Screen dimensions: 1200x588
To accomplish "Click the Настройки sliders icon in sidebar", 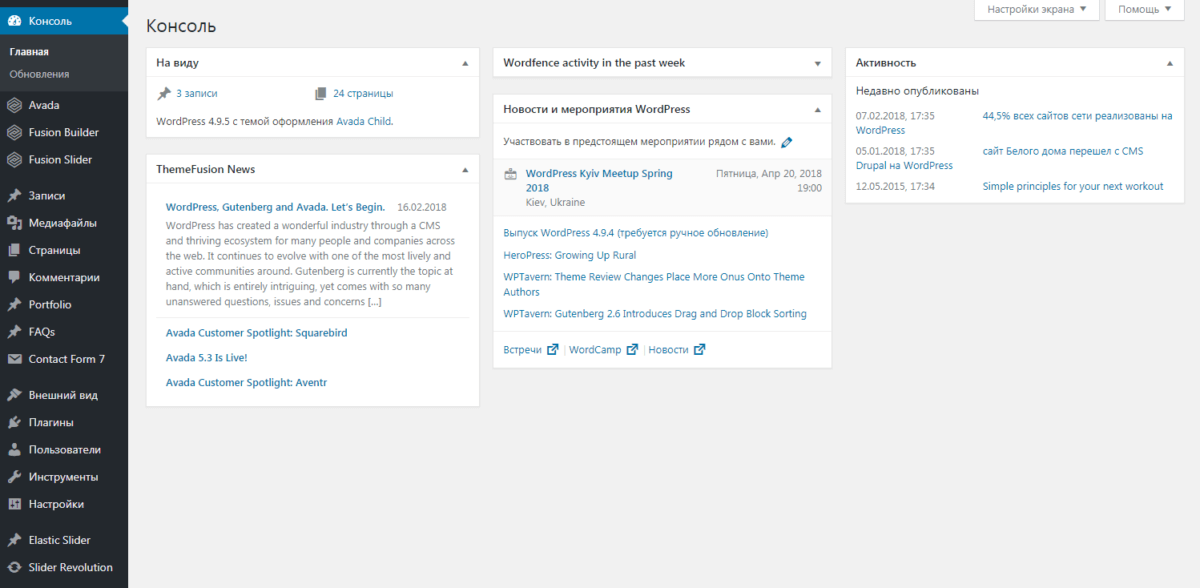I will point(14,504).
